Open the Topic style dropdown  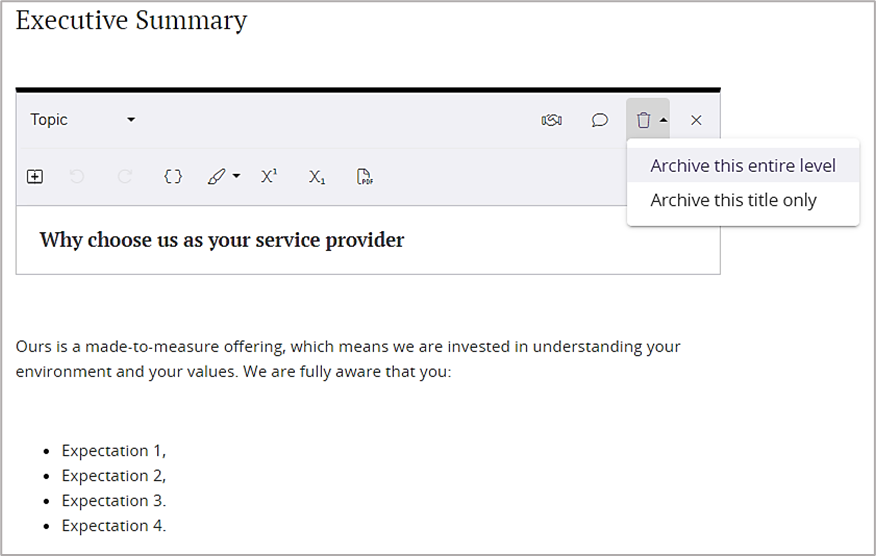tap(82, 120)
